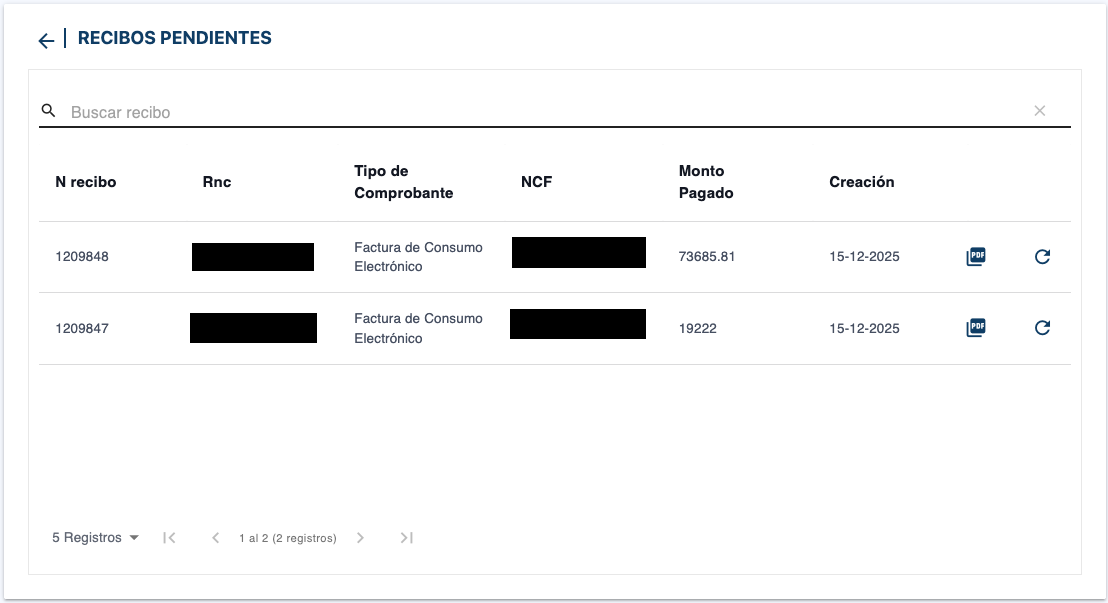The image size is (1108, 603).
Task: Go to the first page of records
Action: point(169,538)
